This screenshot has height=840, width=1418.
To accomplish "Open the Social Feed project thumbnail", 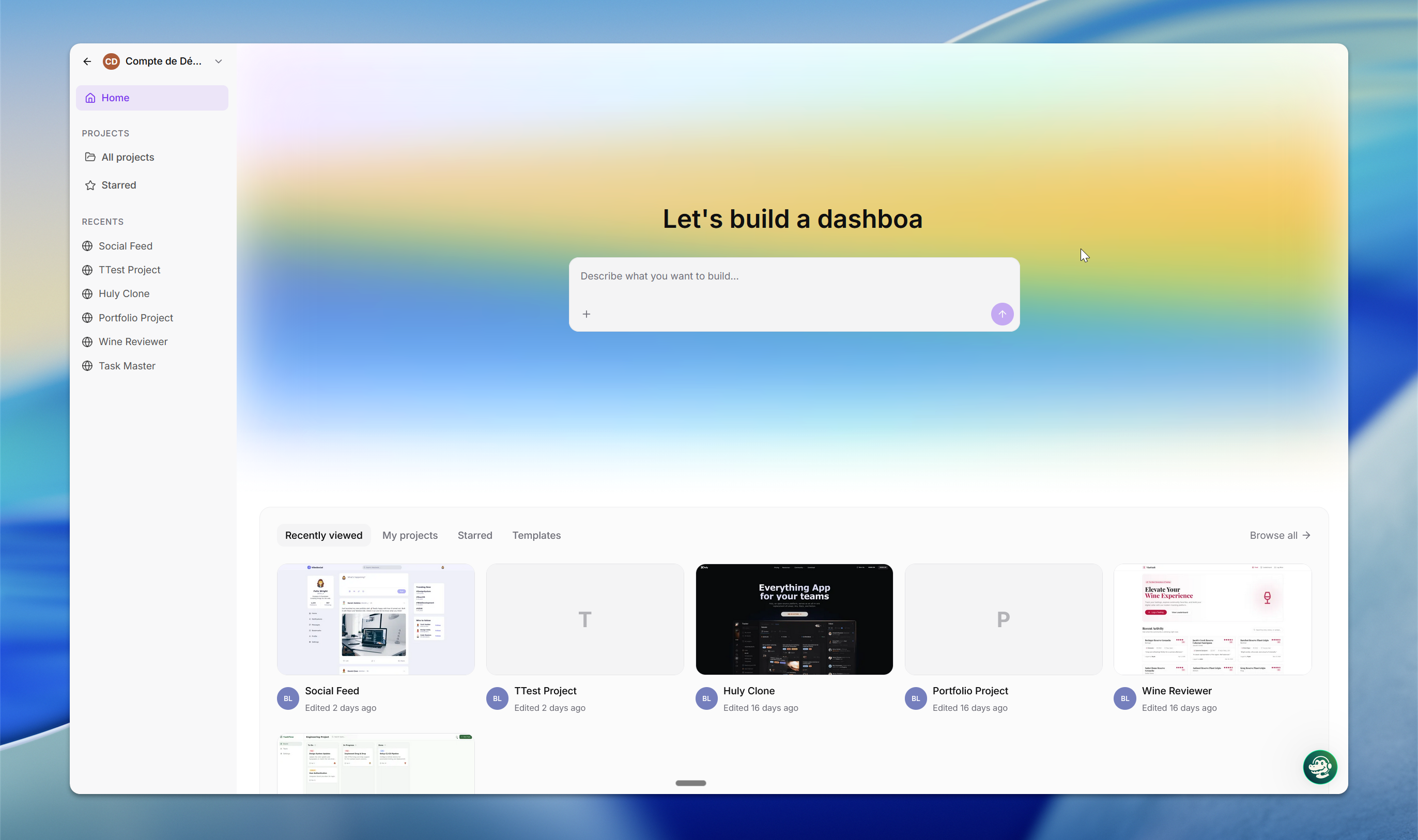I will point(375,619).
